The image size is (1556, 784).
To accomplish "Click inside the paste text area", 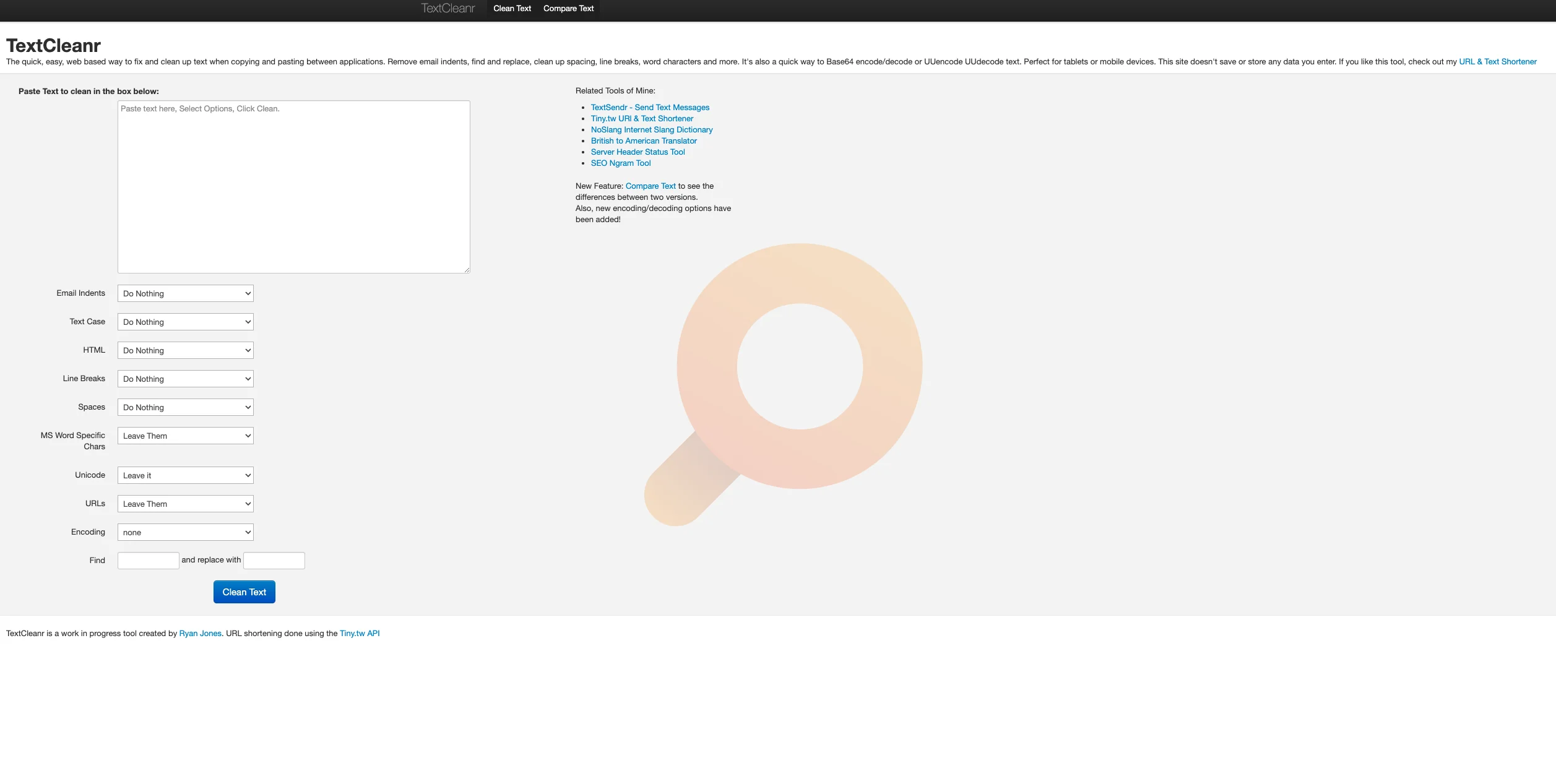I will (x=293, y=187).
